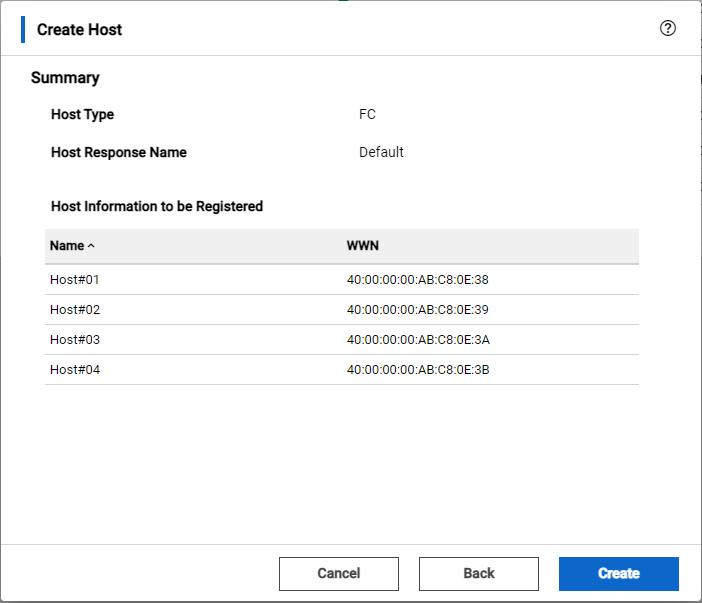Sort the table by the Name column

click(72, 245)
